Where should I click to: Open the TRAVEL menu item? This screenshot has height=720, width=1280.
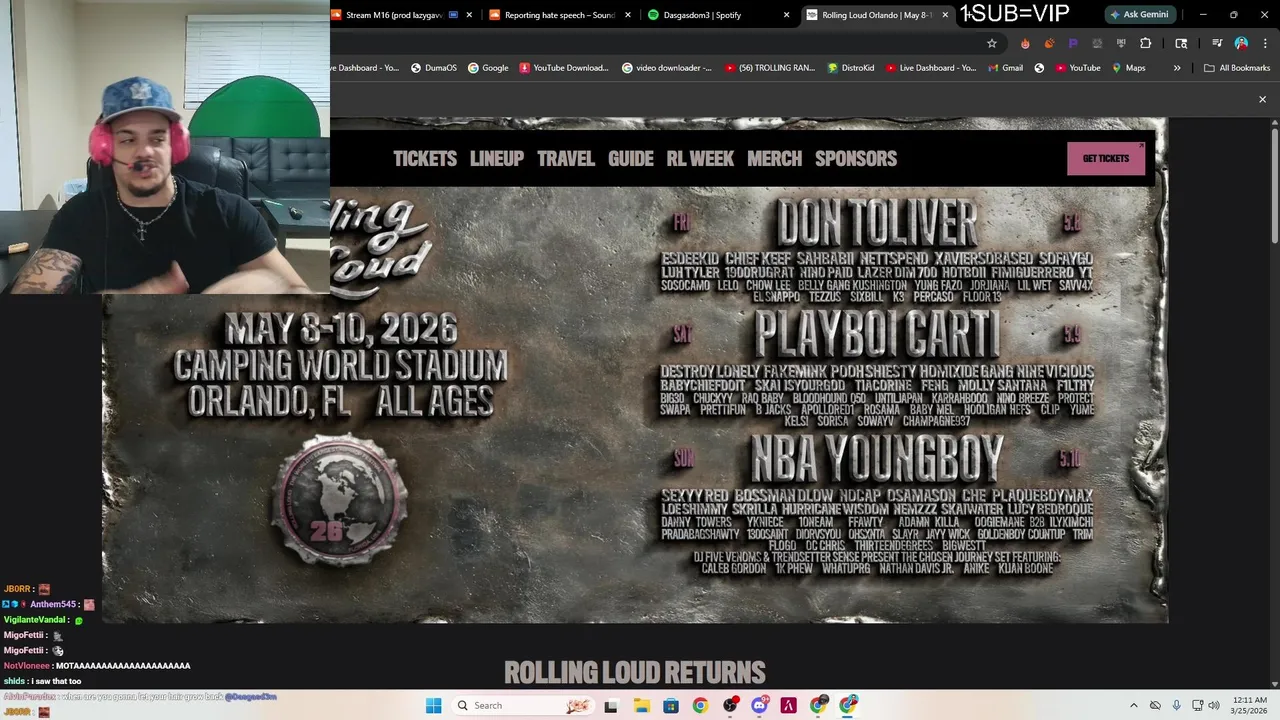(566, 158)
